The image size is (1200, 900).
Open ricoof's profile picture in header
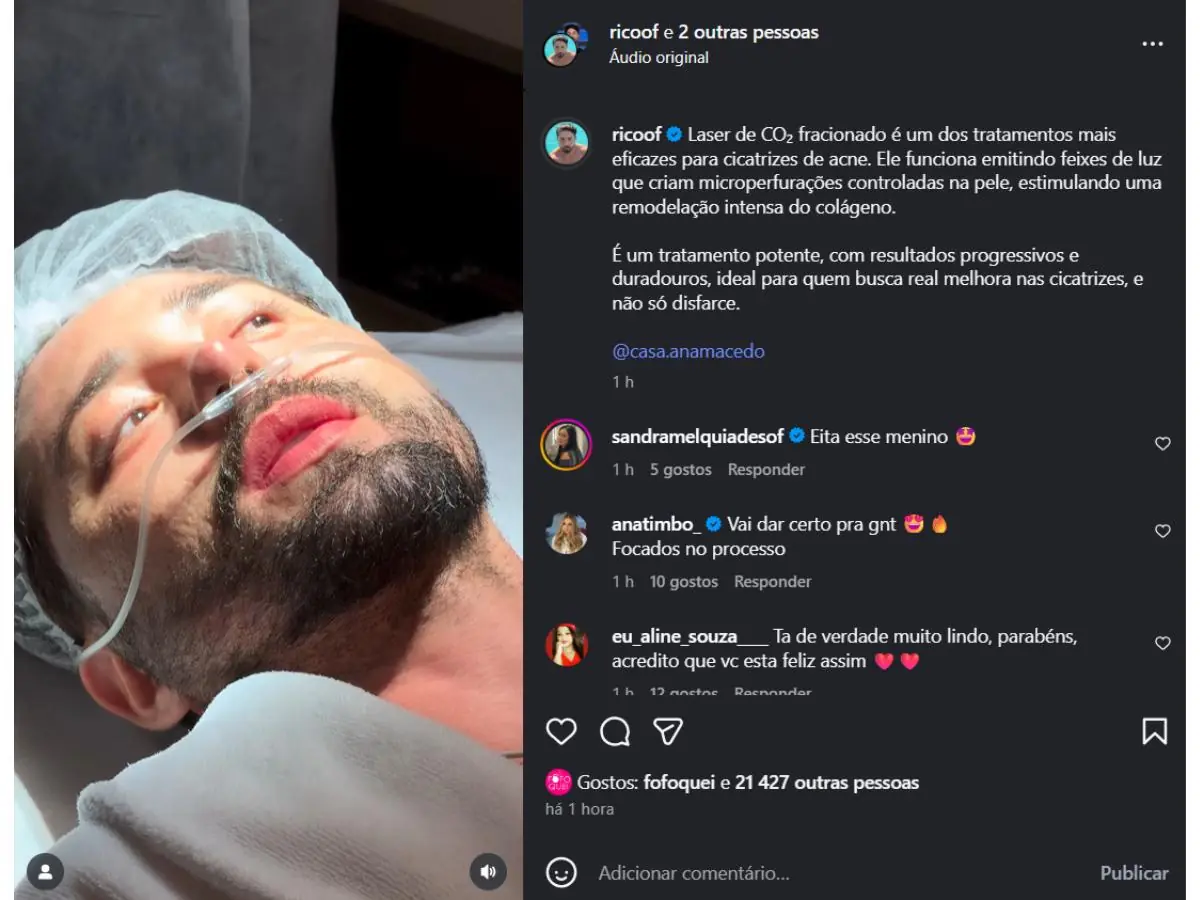point(561,46)
